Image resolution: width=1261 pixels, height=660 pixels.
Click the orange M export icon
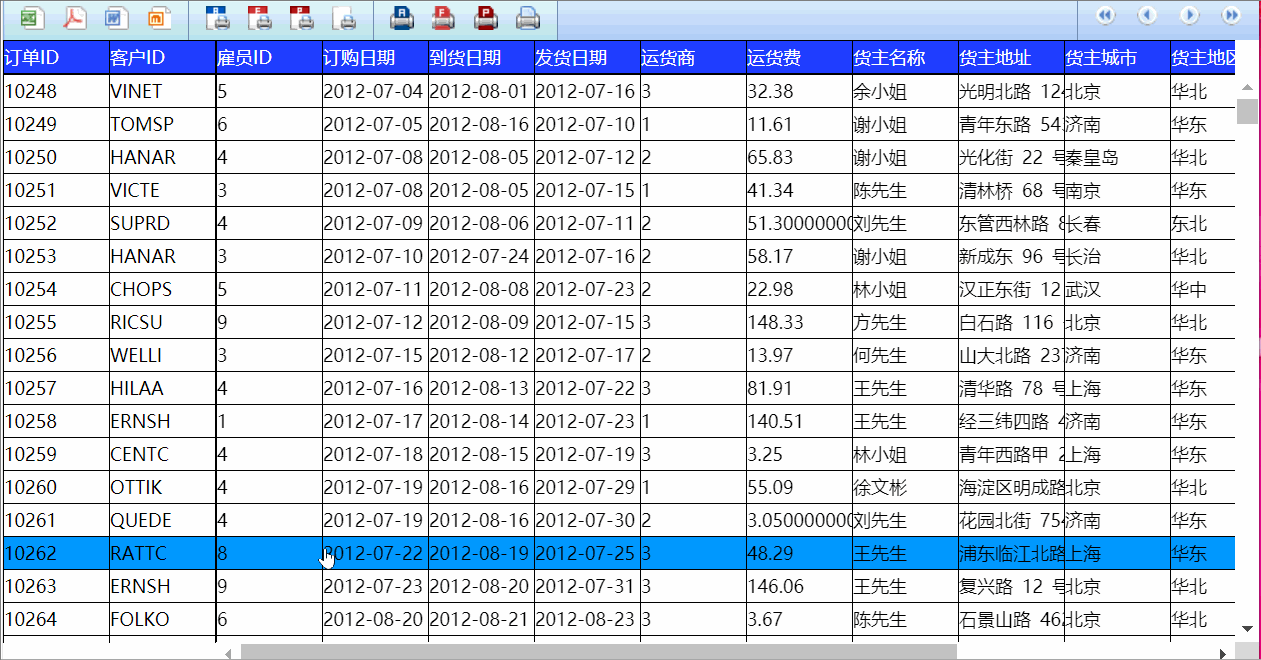(x=159, y=17)
